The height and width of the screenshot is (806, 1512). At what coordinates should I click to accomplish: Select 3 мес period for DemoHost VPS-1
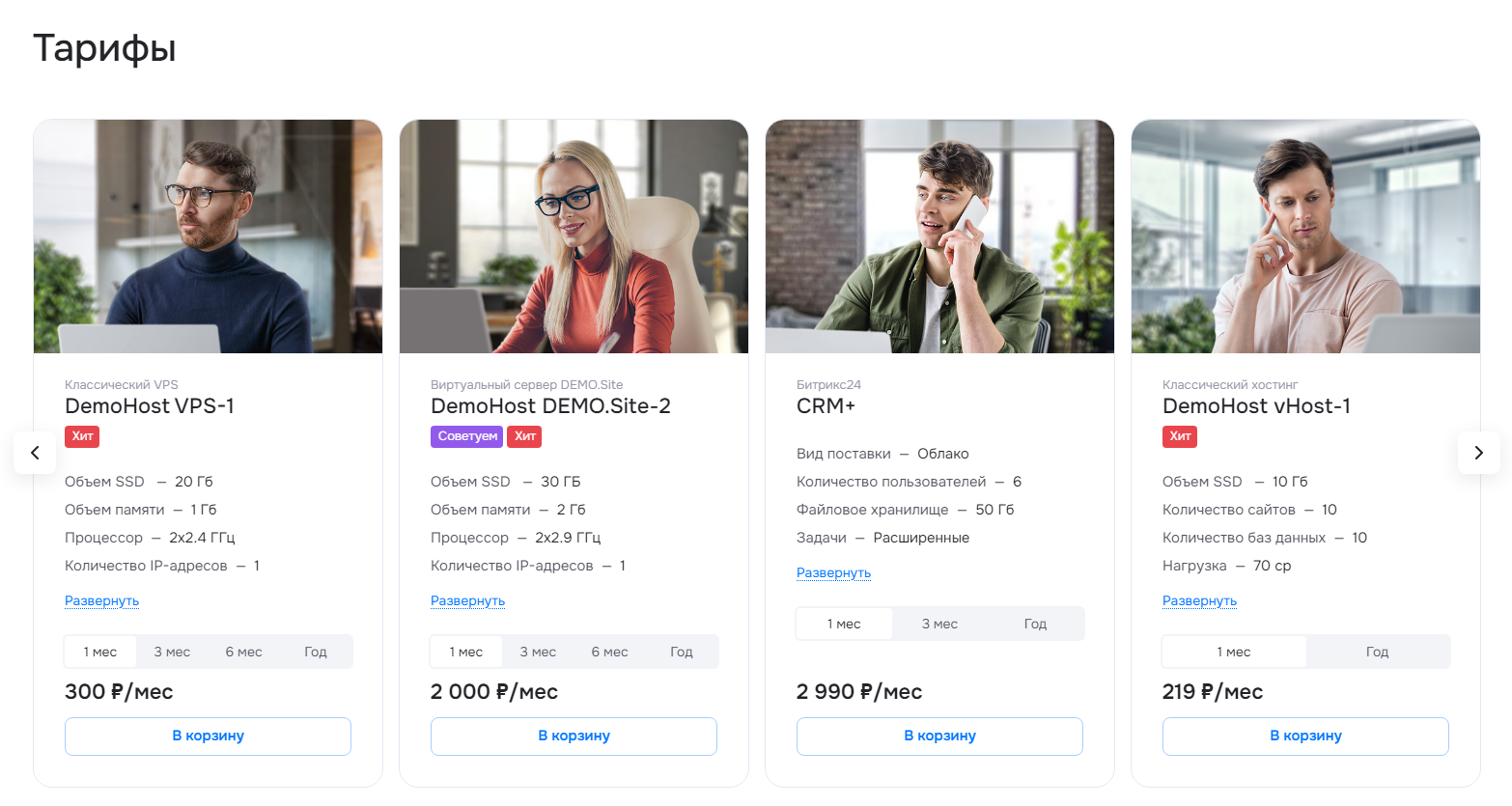(172, 652)
